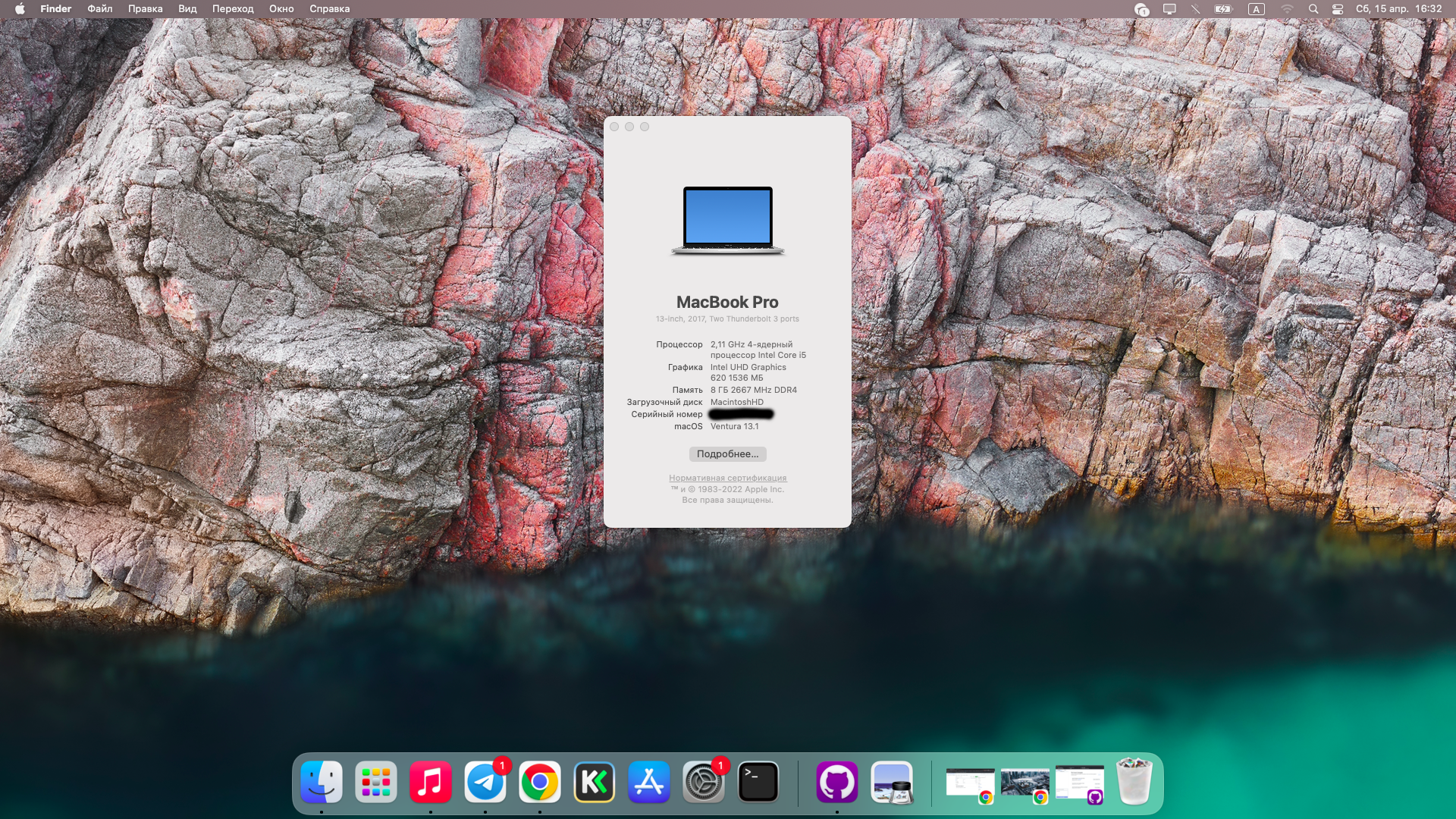Click the MacBook Pro title text
This screenshot has width=1456, height=819.
727,302
